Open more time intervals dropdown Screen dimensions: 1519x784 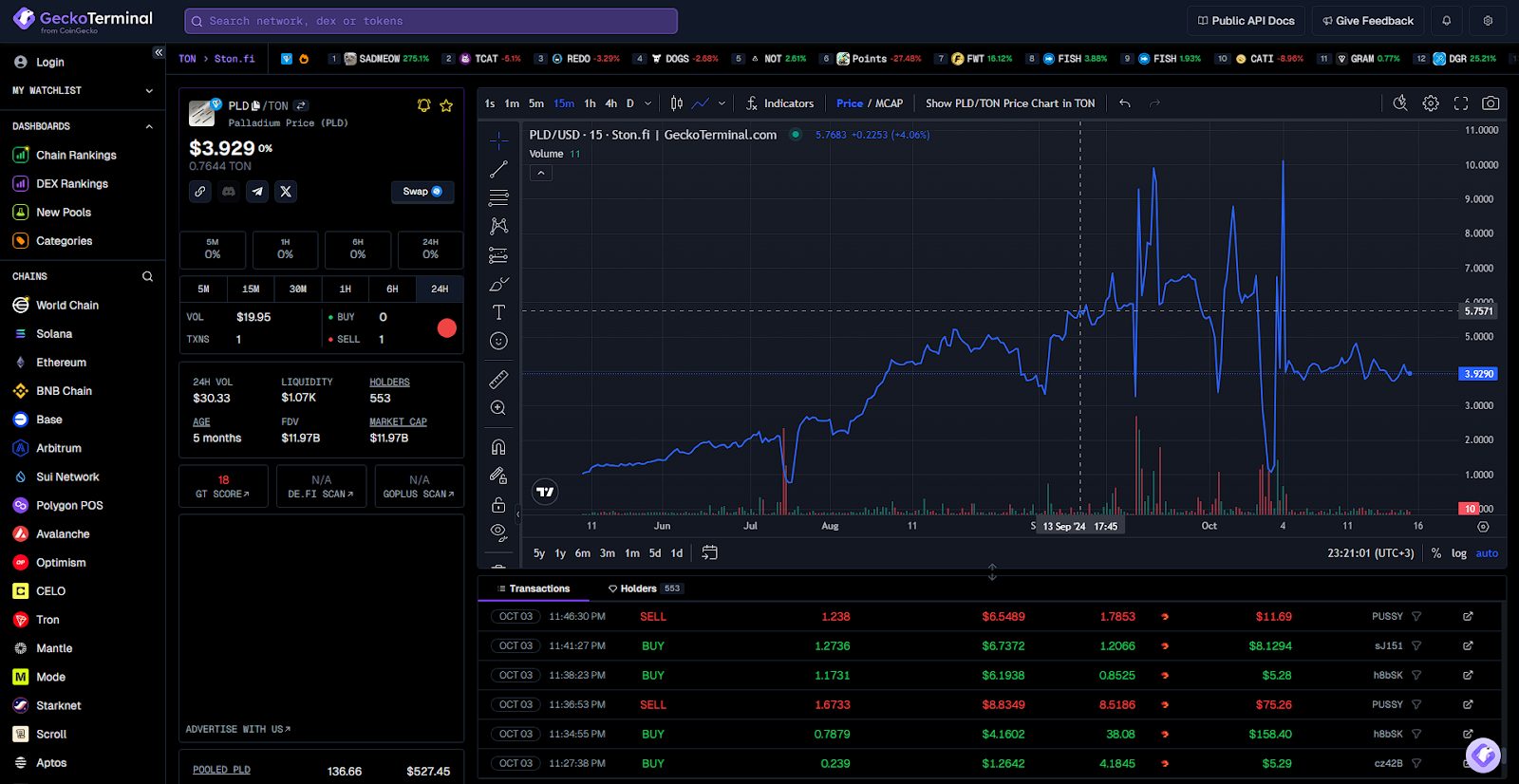click(x=648, y=103)
